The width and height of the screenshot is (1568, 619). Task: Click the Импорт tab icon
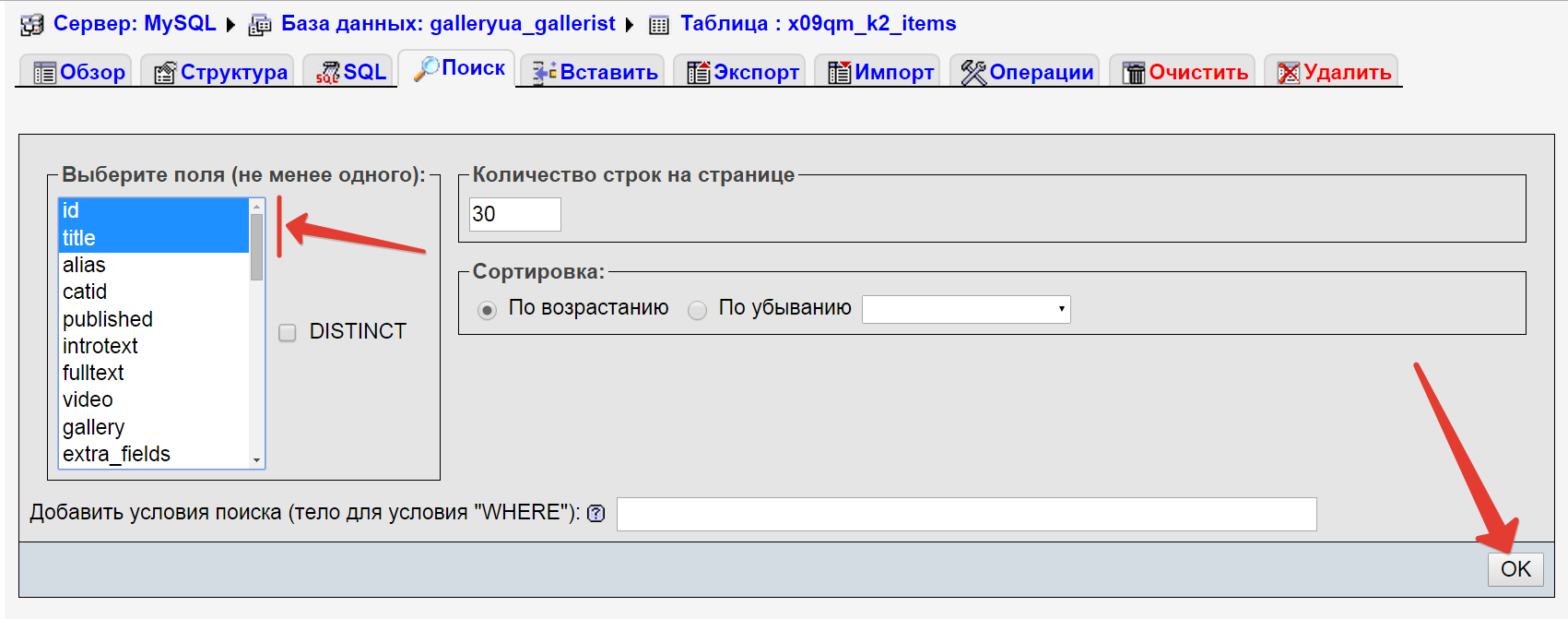[839, 73]
